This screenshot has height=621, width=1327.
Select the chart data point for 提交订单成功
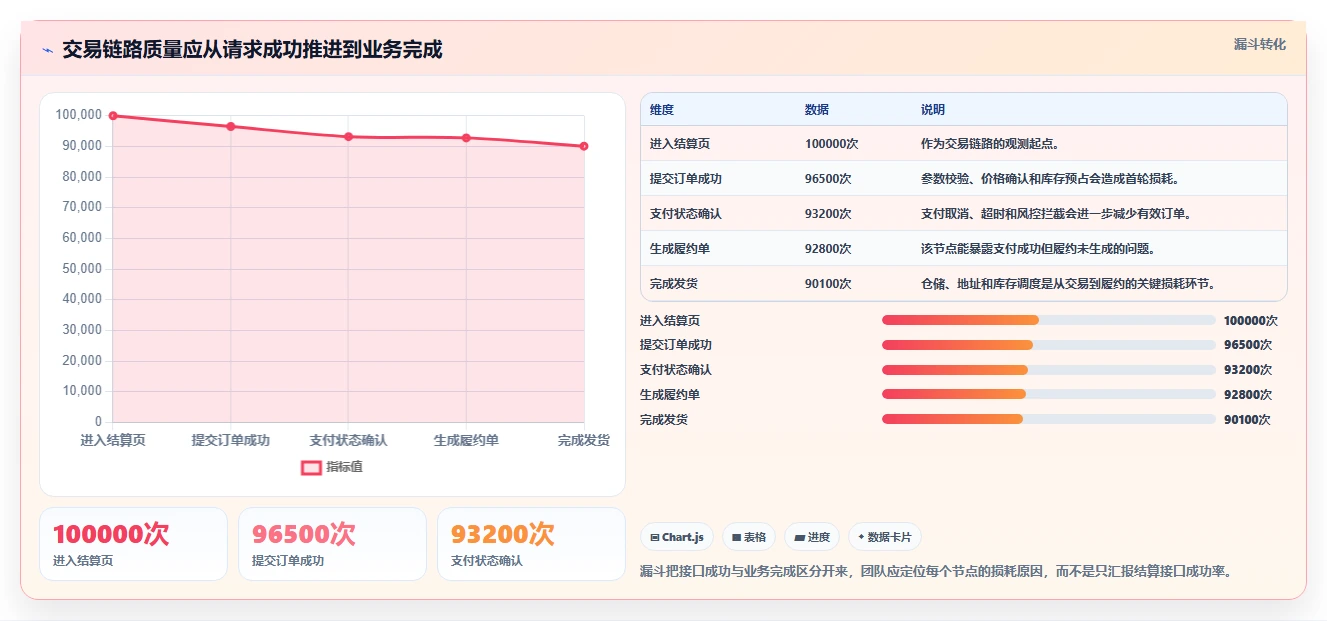pos(231,126)
